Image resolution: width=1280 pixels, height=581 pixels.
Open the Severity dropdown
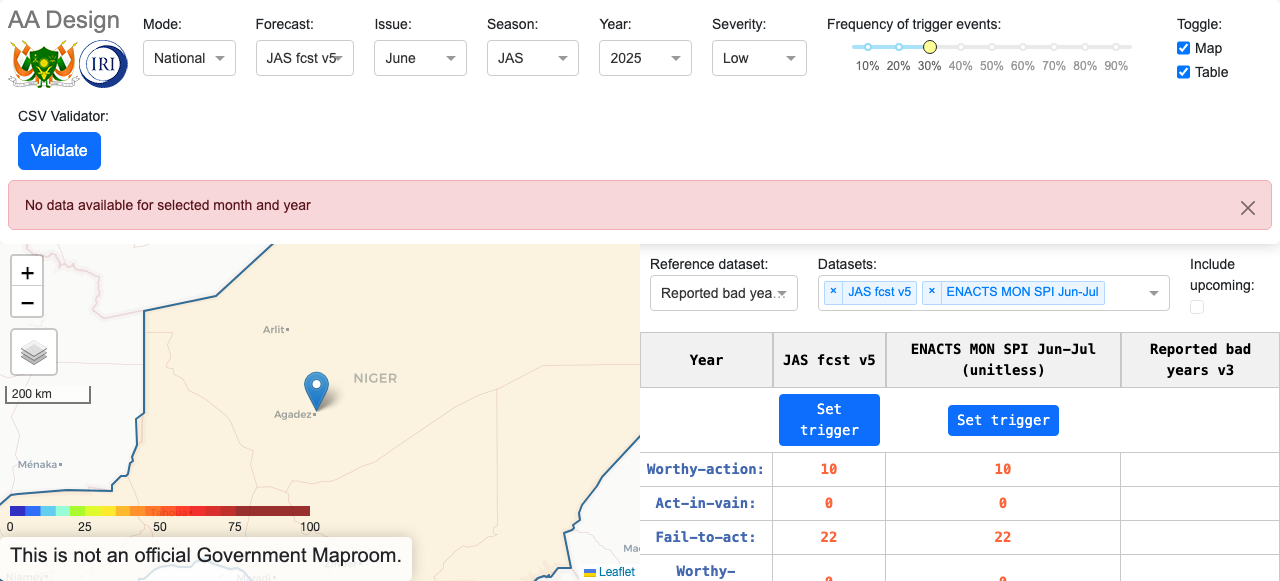coord(759,58)
